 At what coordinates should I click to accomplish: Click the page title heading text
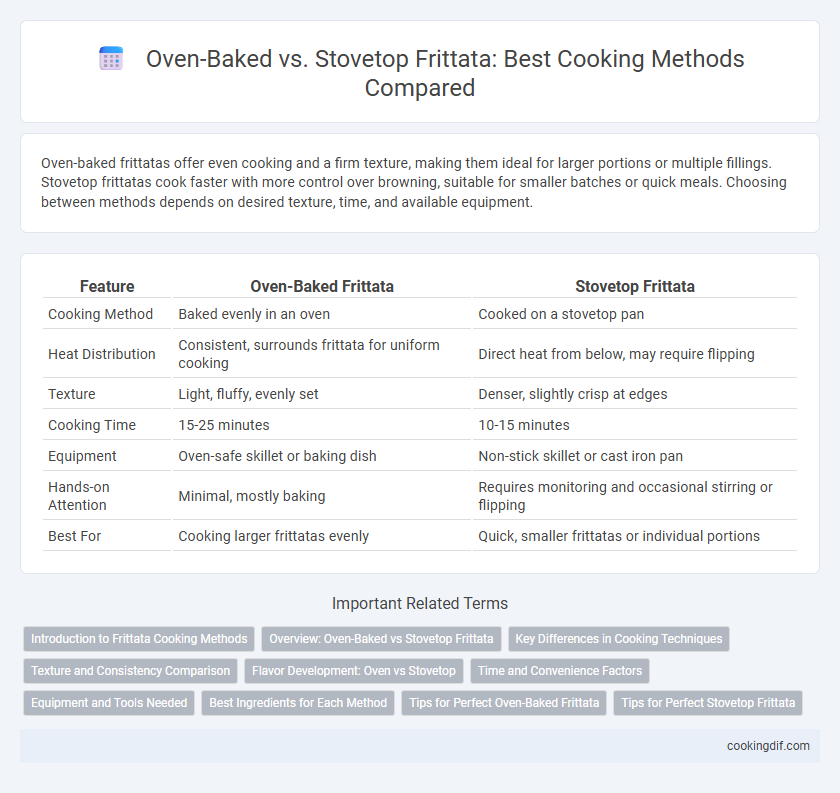click(x=444, y=73)
